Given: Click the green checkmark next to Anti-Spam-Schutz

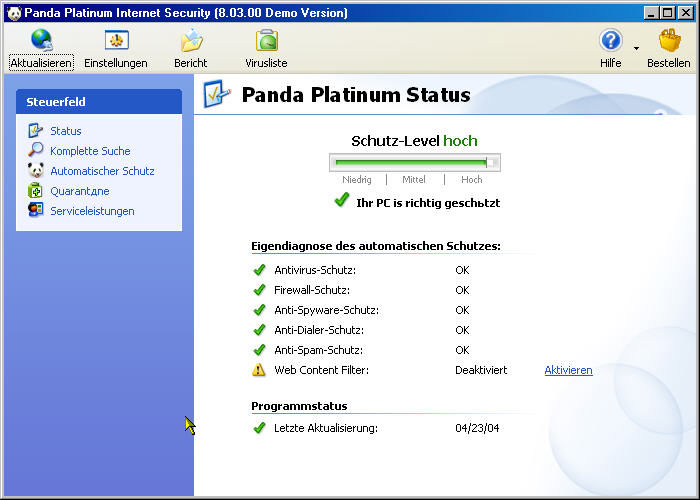Looking at the screenshot, I should tap(259, 350).
